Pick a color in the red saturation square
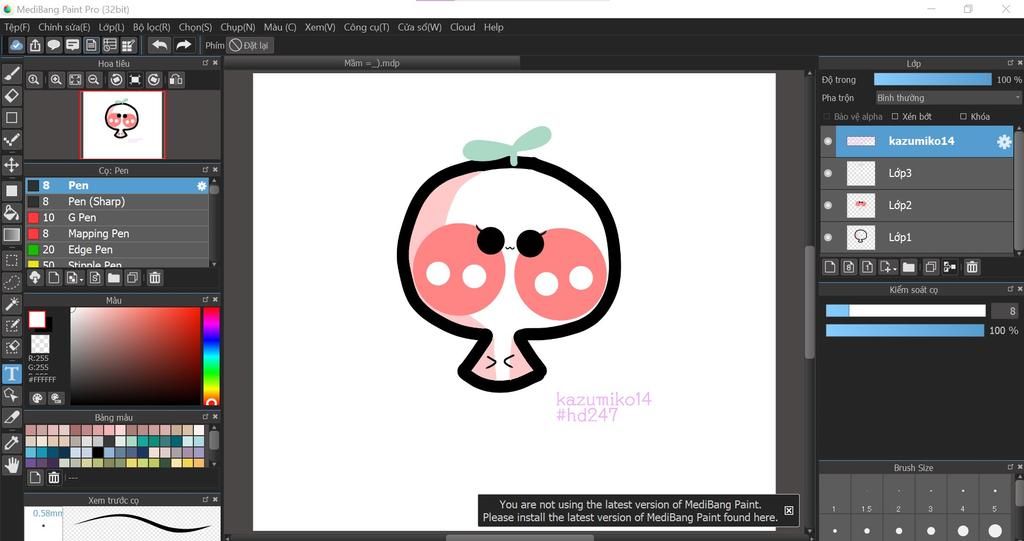 click(135, 356)
